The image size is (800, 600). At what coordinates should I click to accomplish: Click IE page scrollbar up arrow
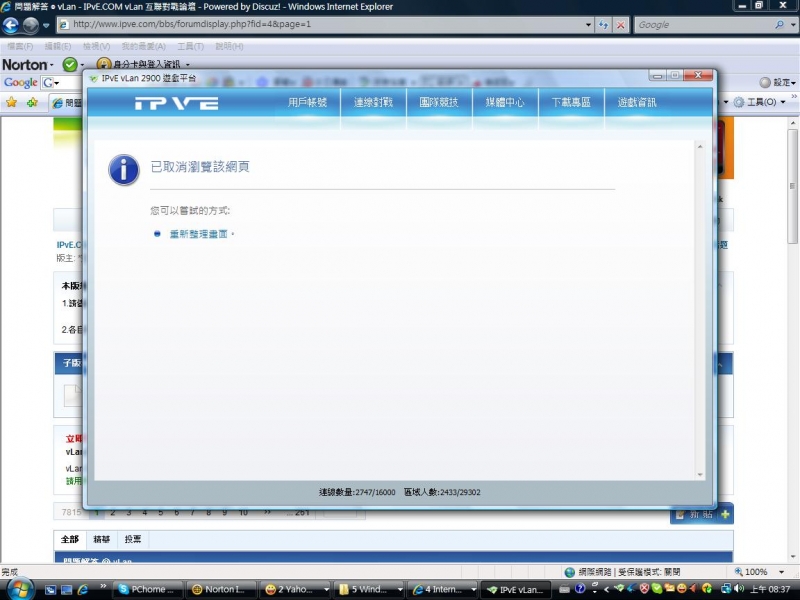(793, 123)
